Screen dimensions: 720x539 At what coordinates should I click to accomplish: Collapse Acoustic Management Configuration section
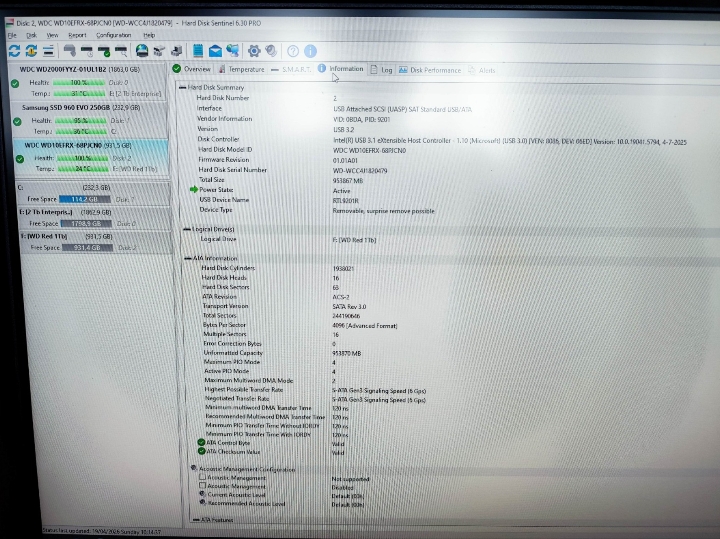point(194,468)
